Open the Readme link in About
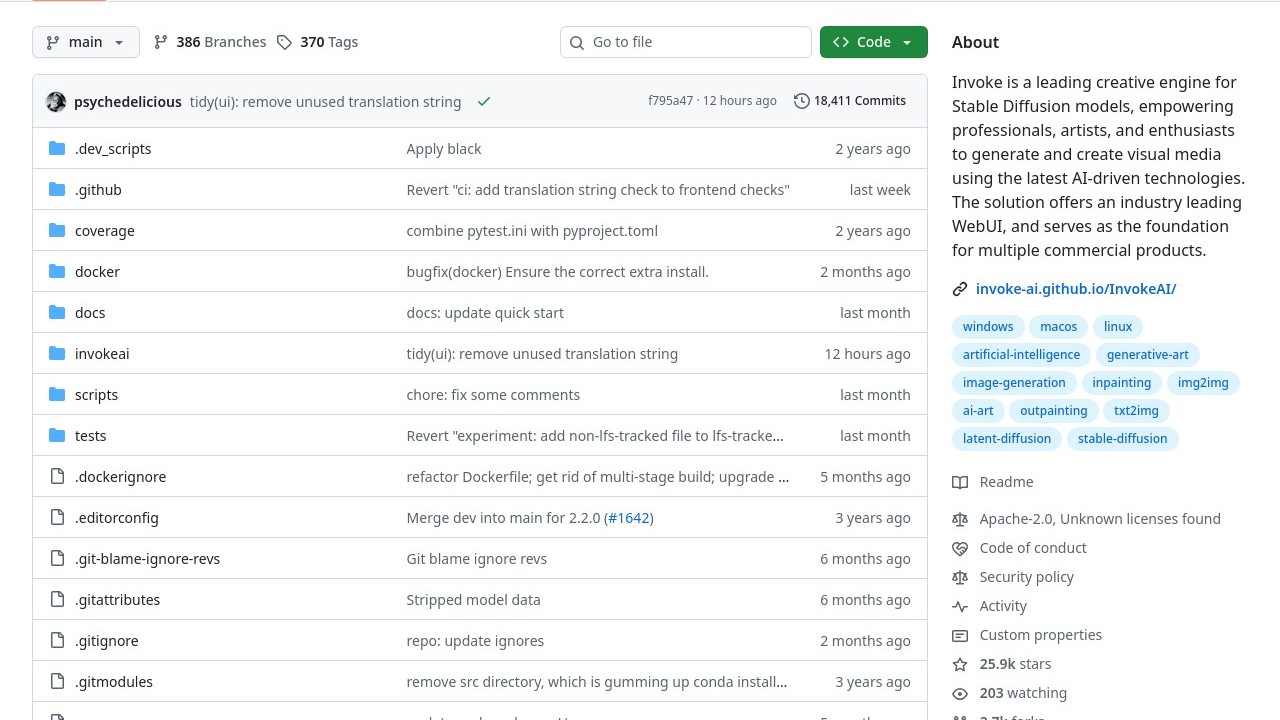This screenshot has height=720, width=1280. point(1006,482)
